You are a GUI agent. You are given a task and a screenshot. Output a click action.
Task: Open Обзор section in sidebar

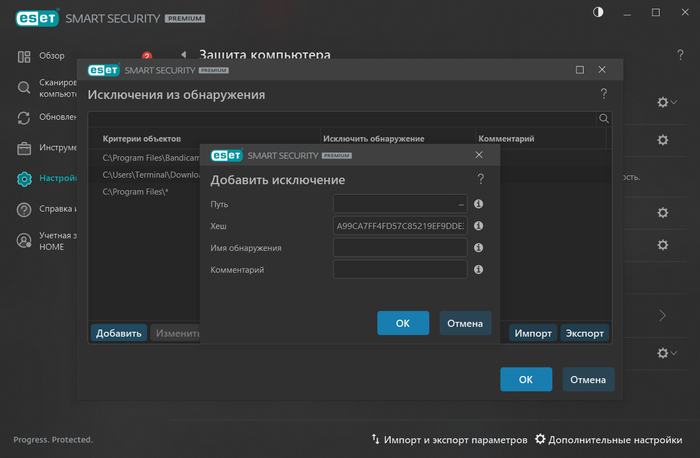[x=50, y=56]
